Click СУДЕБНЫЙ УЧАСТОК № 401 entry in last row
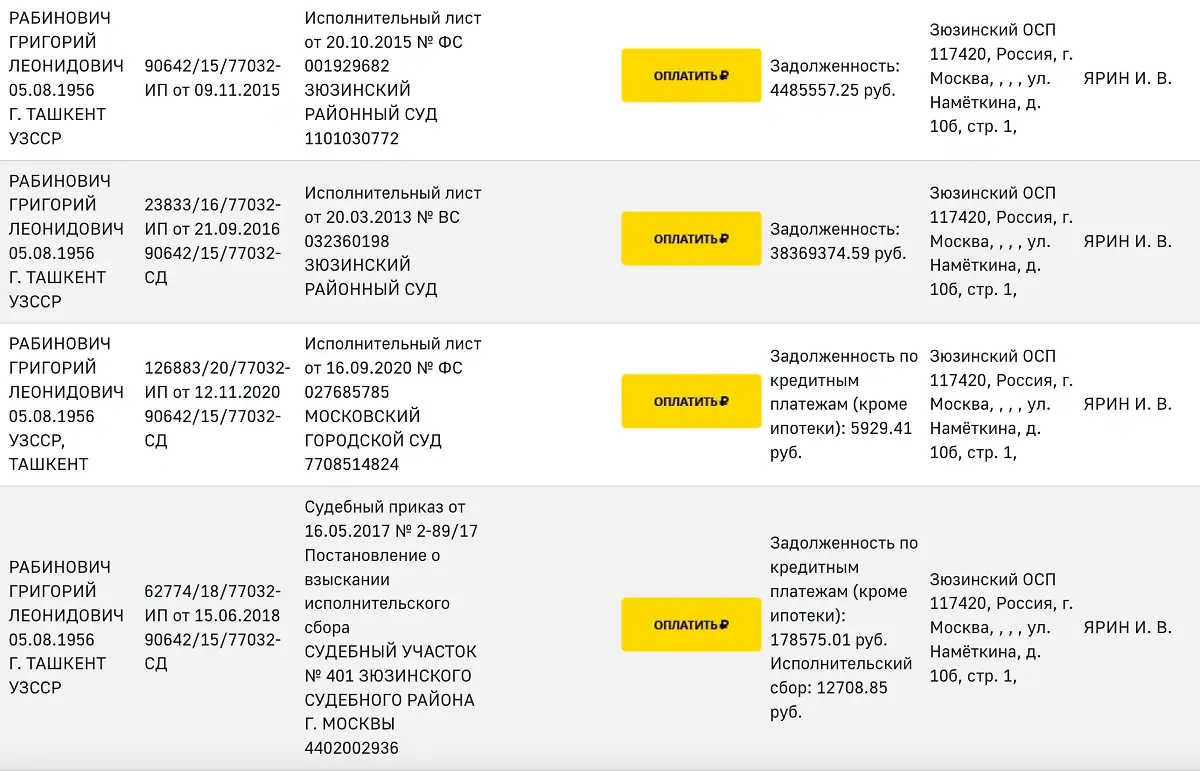The width and height of the screenshot is (1200, 771). [x=390, y=663]
